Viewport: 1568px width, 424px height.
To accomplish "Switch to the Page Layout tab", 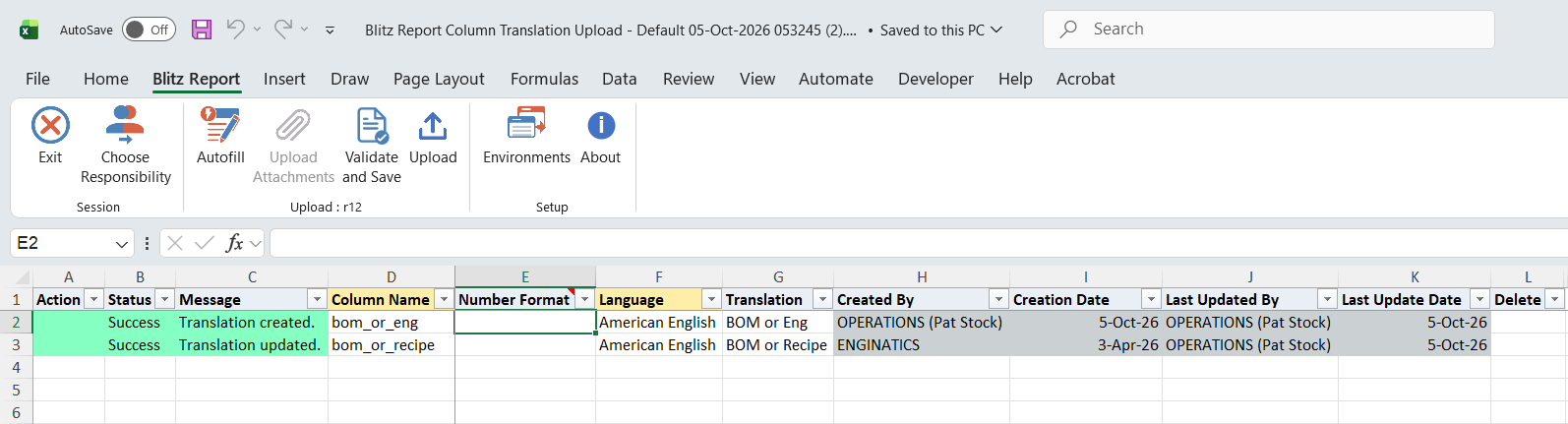I will point(439,79).
